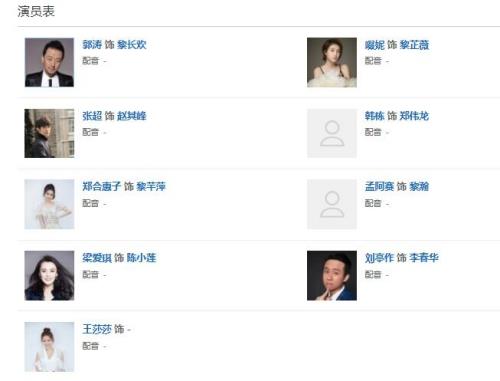Click placeholder avatar icon beside 孟阿赛
Viewport: 500px width, 381px height.
pos(332,204)
